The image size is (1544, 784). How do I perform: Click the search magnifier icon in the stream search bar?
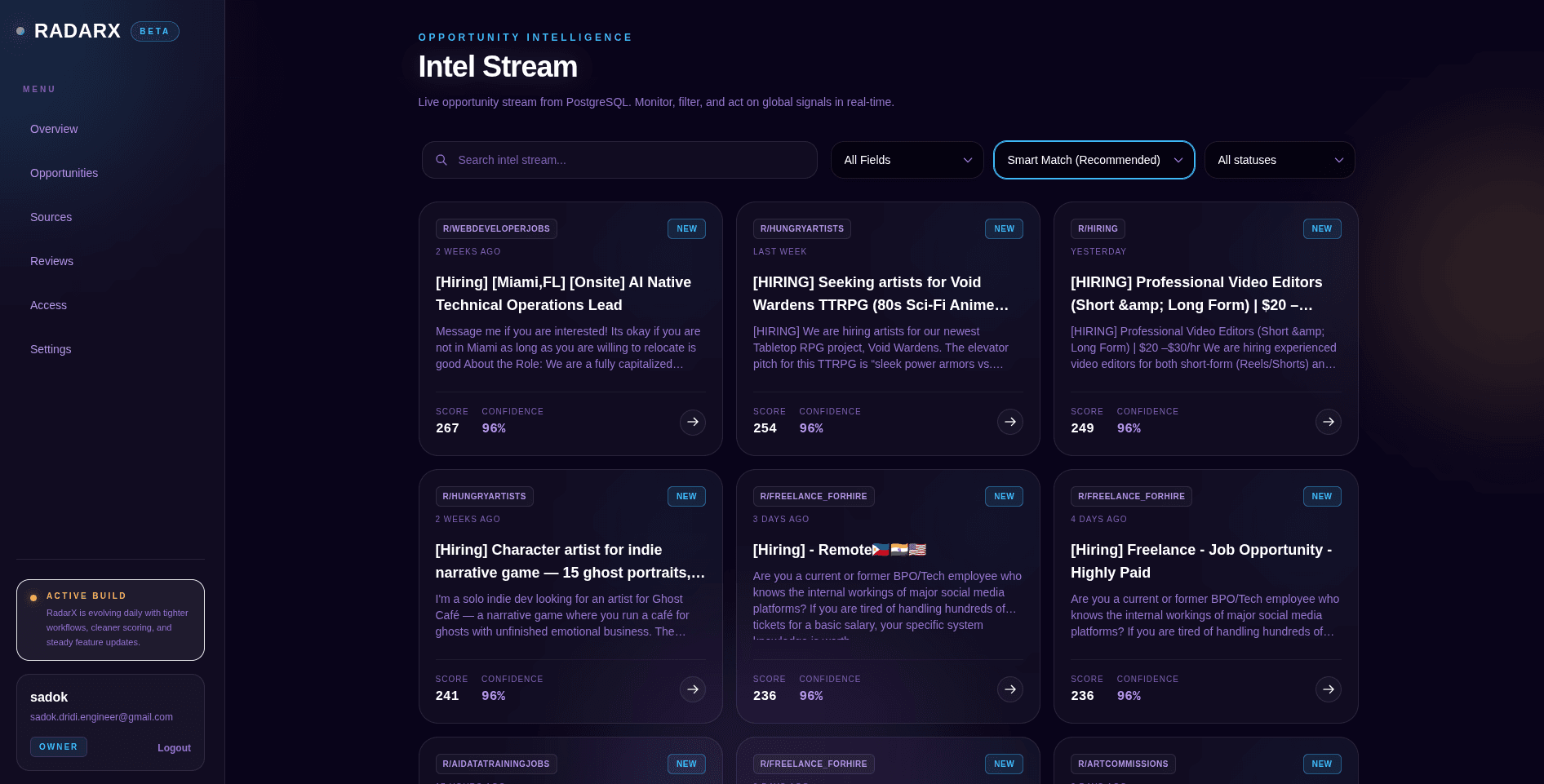coord(441,160)
